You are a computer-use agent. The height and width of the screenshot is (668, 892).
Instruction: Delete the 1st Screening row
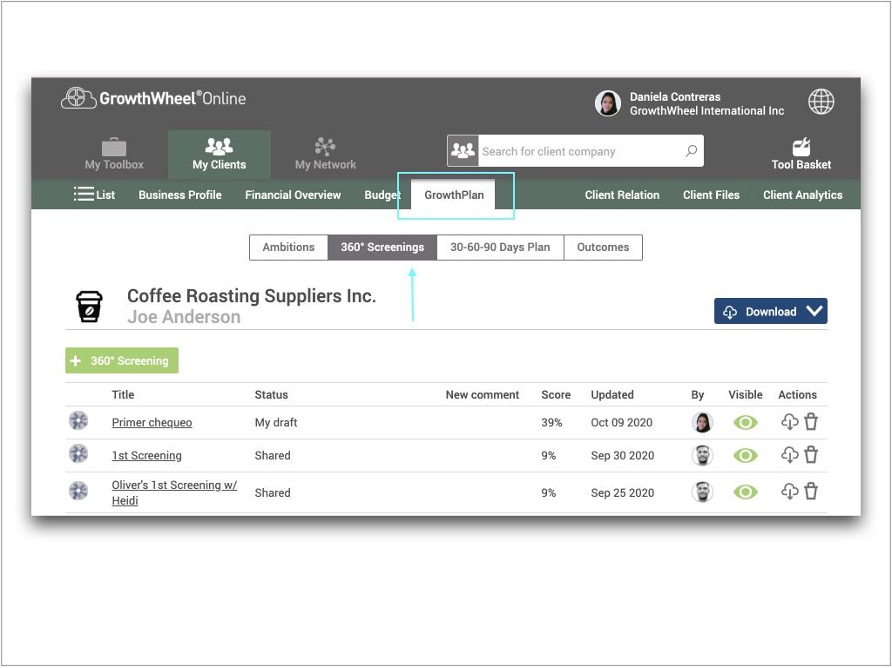pyautogui.click(x=811, y=455)
